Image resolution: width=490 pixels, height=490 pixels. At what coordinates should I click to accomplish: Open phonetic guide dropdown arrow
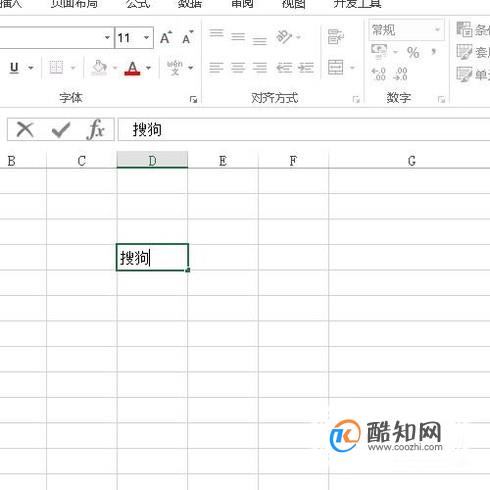click(191, 68)
